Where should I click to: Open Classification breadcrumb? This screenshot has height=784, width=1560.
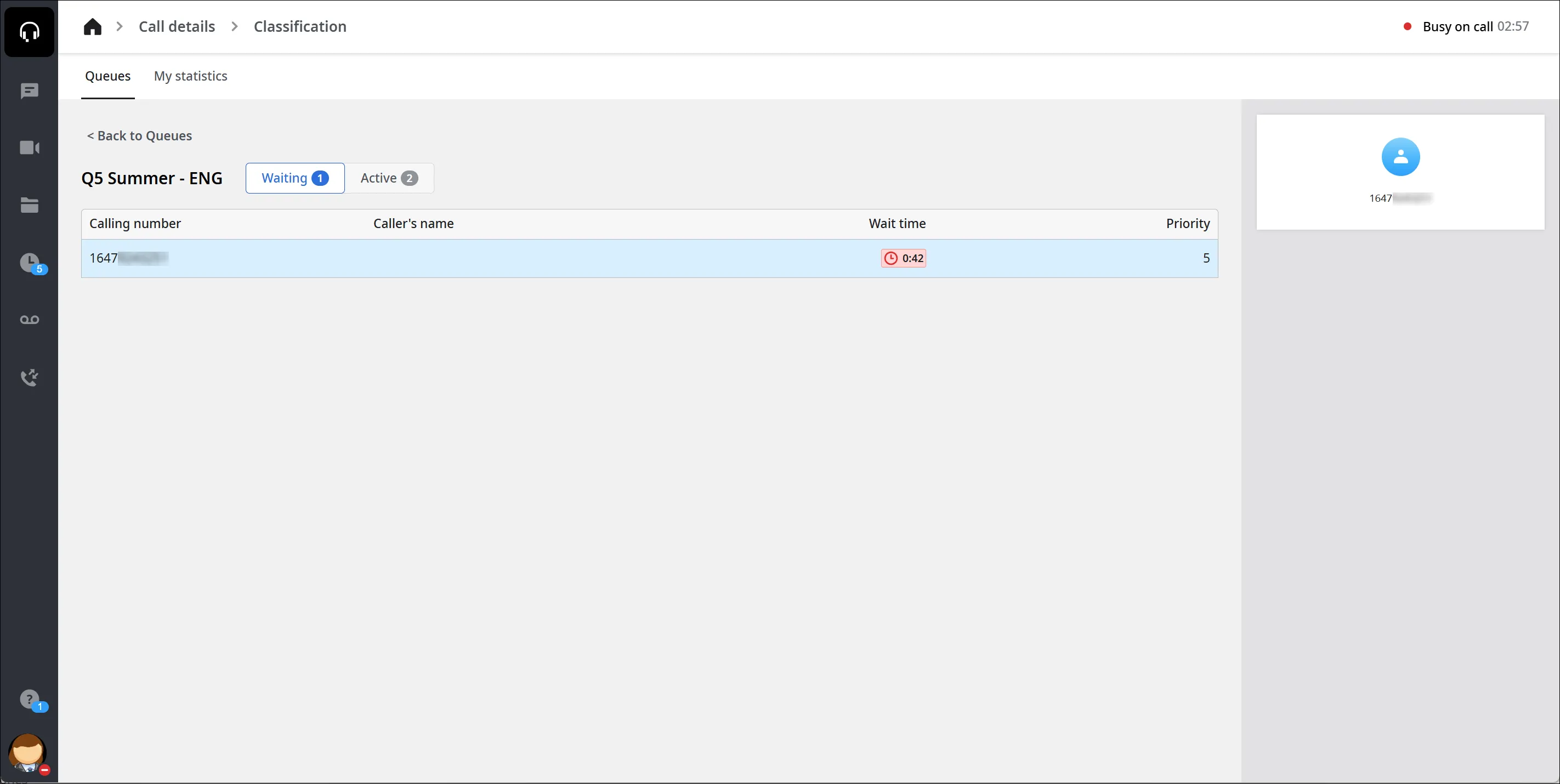(300, 27)
